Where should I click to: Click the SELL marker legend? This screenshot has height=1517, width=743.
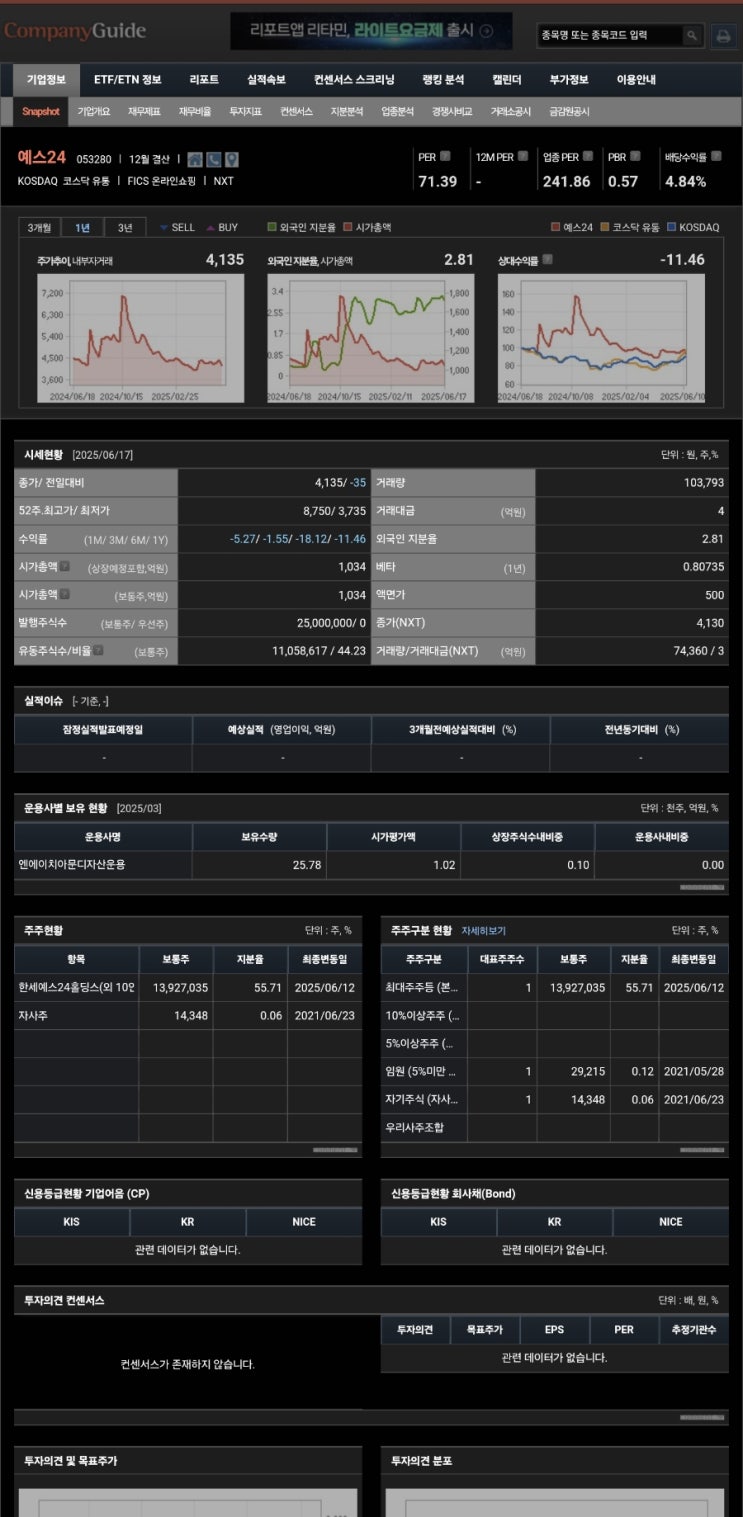[177, 227]
